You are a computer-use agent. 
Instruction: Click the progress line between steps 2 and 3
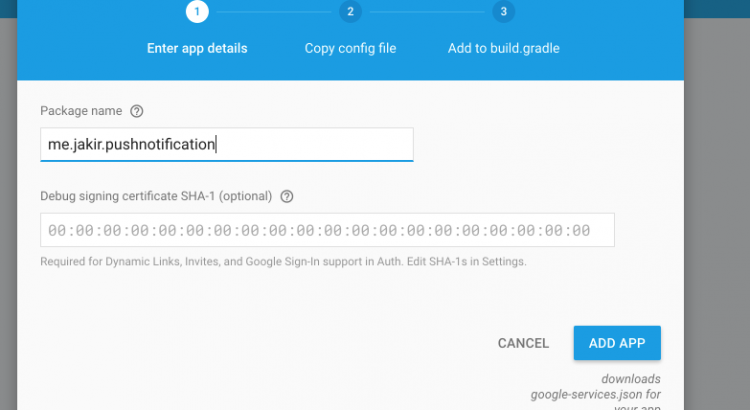tap(426, 12)
